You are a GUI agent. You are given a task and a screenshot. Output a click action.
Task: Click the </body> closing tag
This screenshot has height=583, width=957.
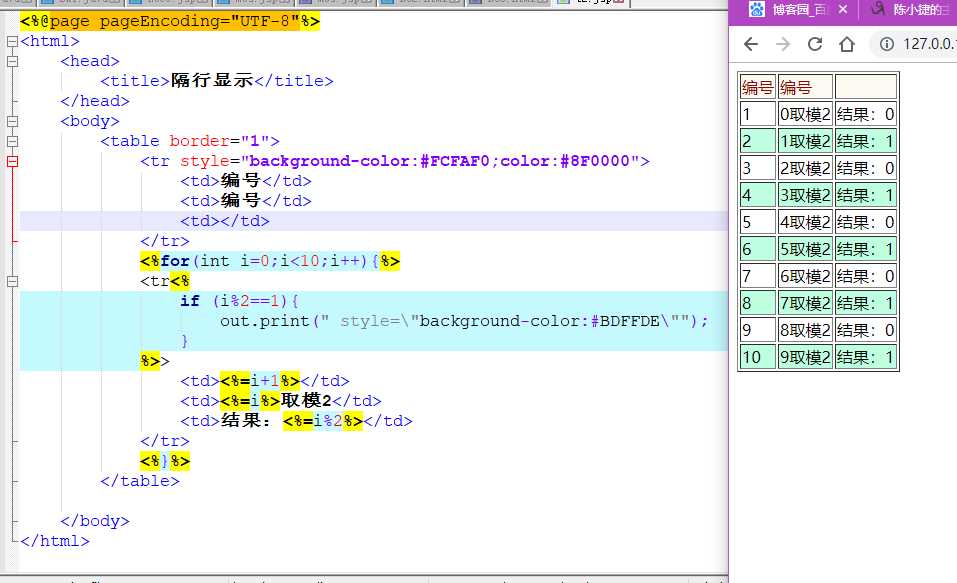point(95,521)
